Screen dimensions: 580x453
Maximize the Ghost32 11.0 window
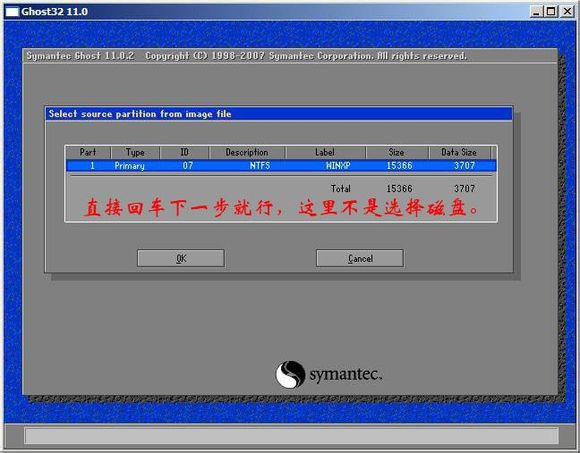(551, 11)
